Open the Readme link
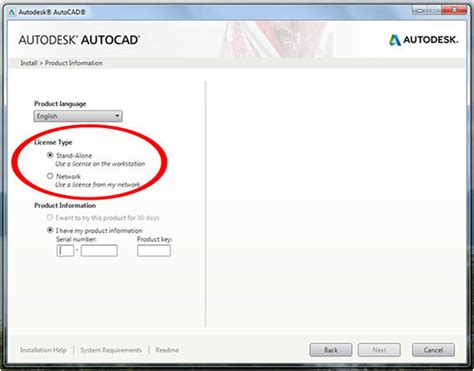This screenshot has width=474, height=371. pos(167,350)
